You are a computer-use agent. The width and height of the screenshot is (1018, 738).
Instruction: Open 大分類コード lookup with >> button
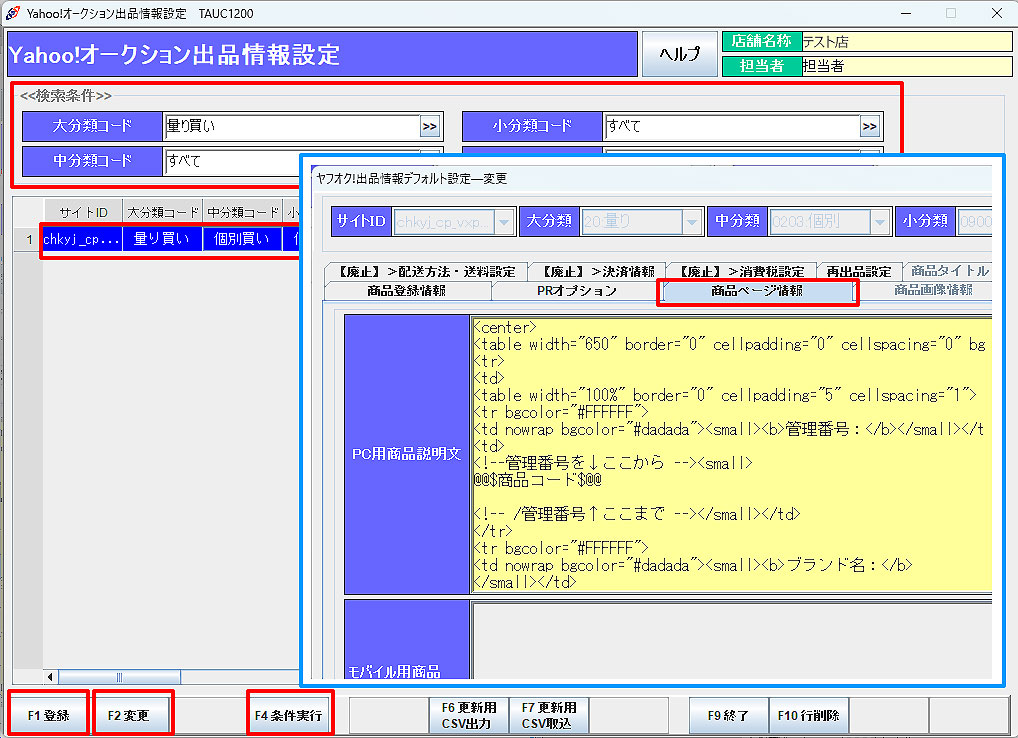click(429, 126)
